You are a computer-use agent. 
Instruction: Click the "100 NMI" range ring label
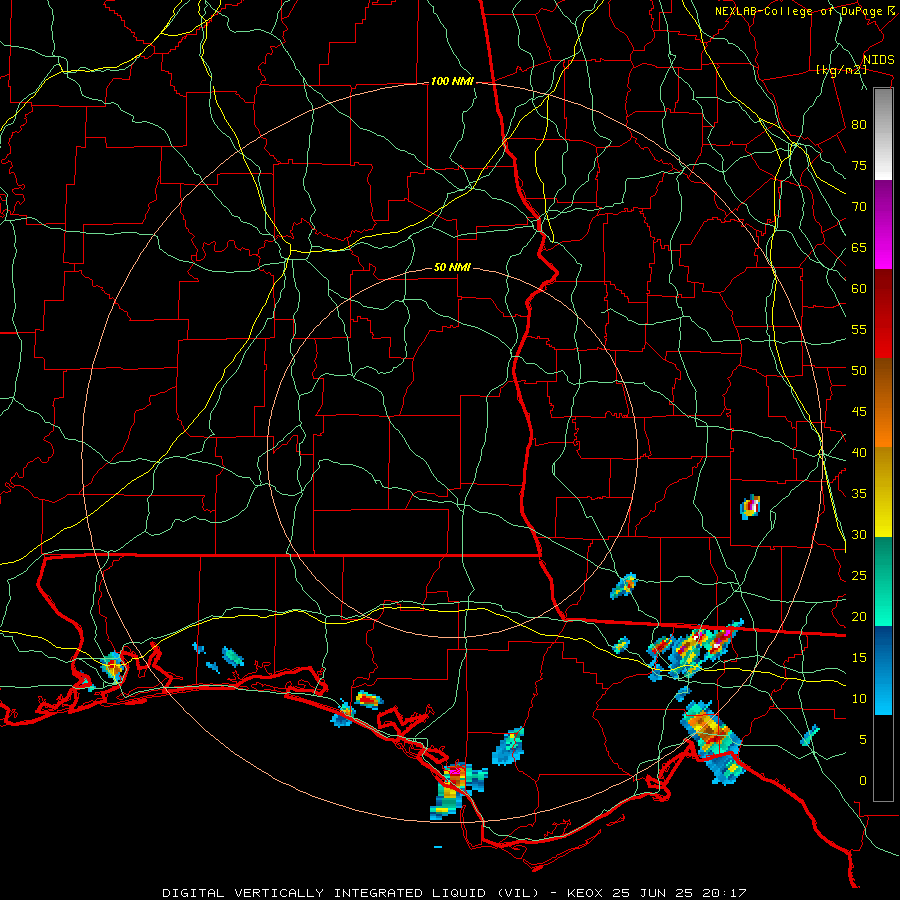452,82
